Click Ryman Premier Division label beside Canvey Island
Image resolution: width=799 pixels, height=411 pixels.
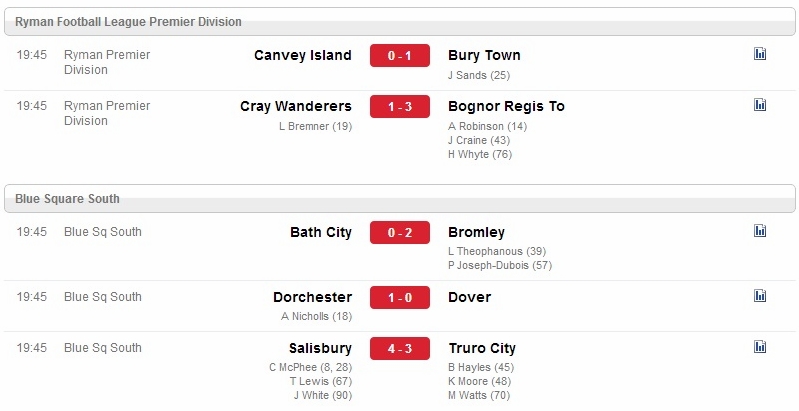[x=107, y=62]
